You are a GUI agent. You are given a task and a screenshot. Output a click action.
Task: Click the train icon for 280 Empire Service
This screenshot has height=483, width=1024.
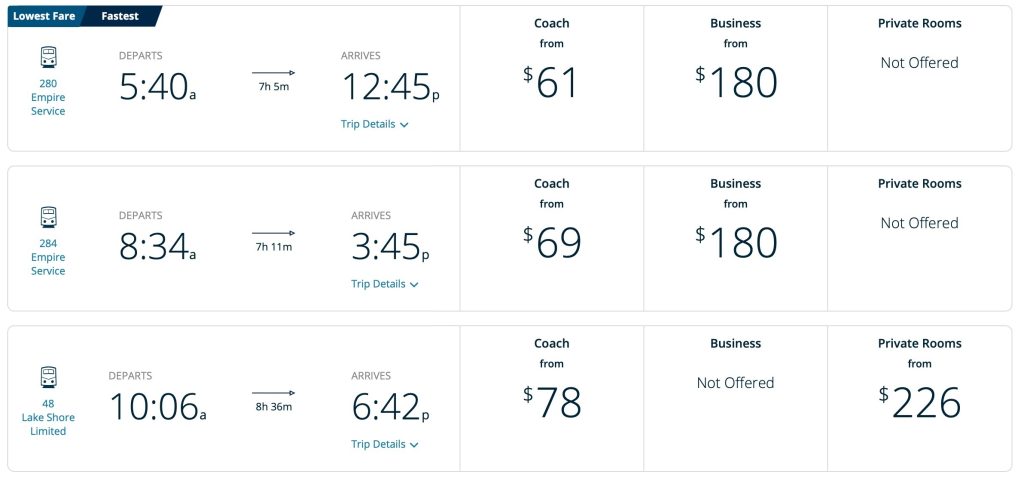coord(48,57)
